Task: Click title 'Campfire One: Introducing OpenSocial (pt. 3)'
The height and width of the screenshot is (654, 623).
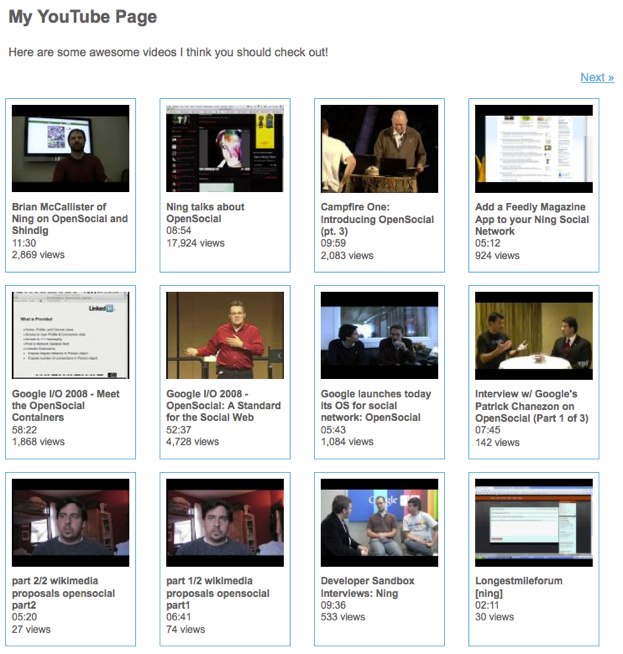Action: (377, 219)
